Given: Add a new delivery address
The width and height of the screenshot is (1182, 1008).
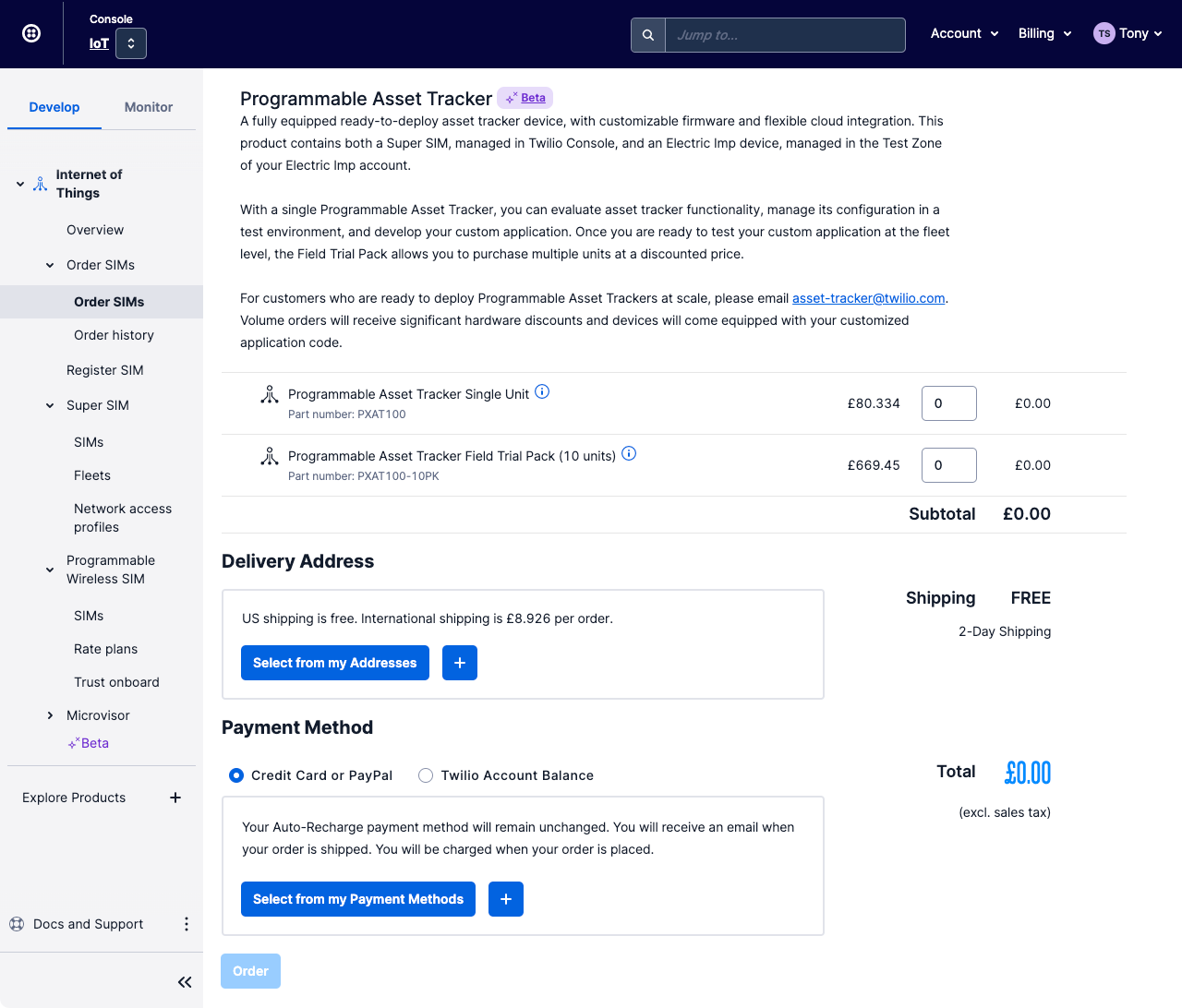Looking at the screenshot, I should (460, 663).
